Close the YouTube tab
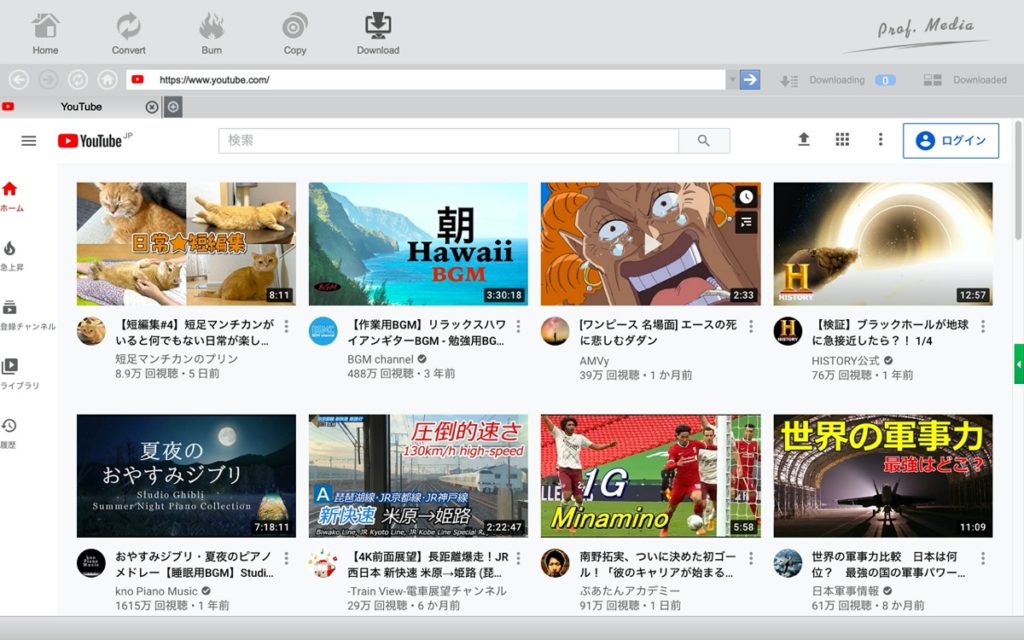This screenshot has height=640, width=1024. [x=152, y=107]
